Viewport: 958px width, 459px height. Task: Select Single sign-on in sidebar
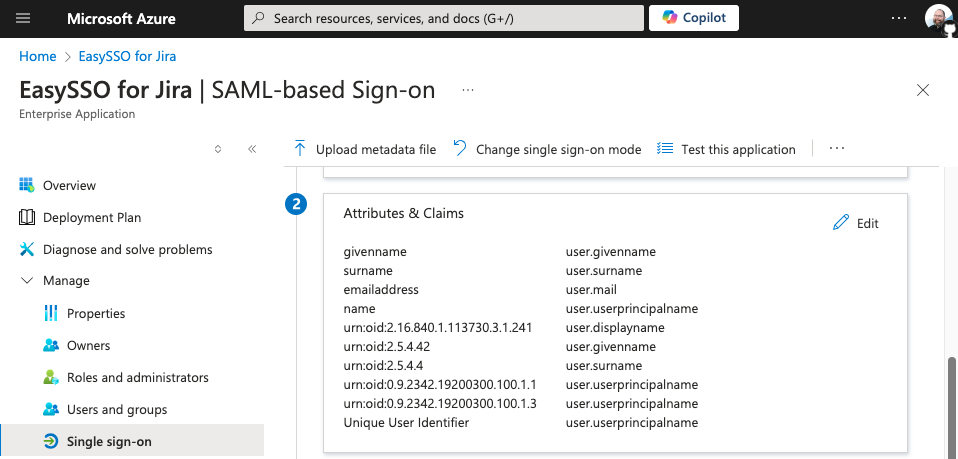point(132,441)
